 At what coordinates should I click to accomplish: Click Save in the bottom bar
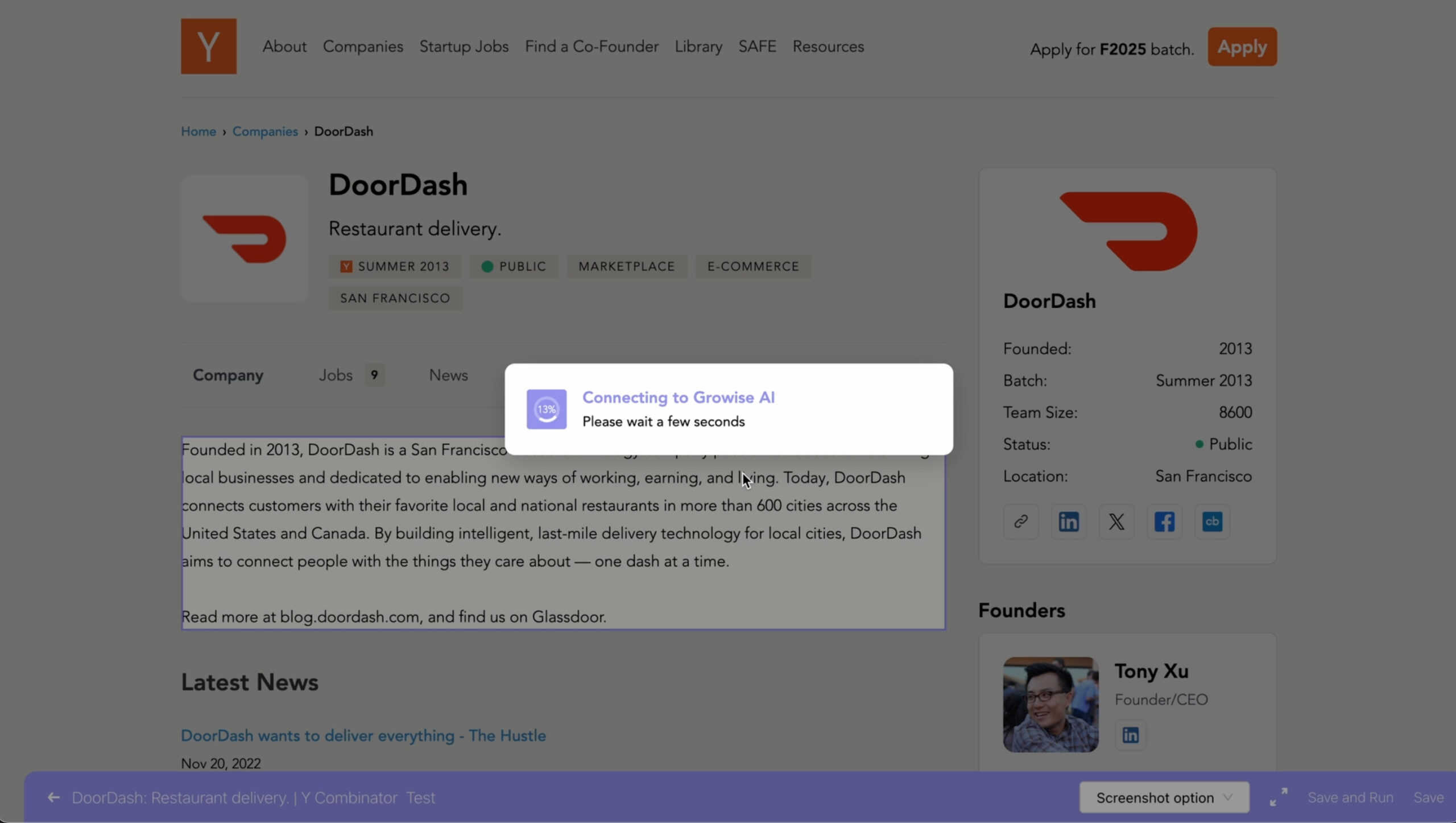(x=1429, y=797)
